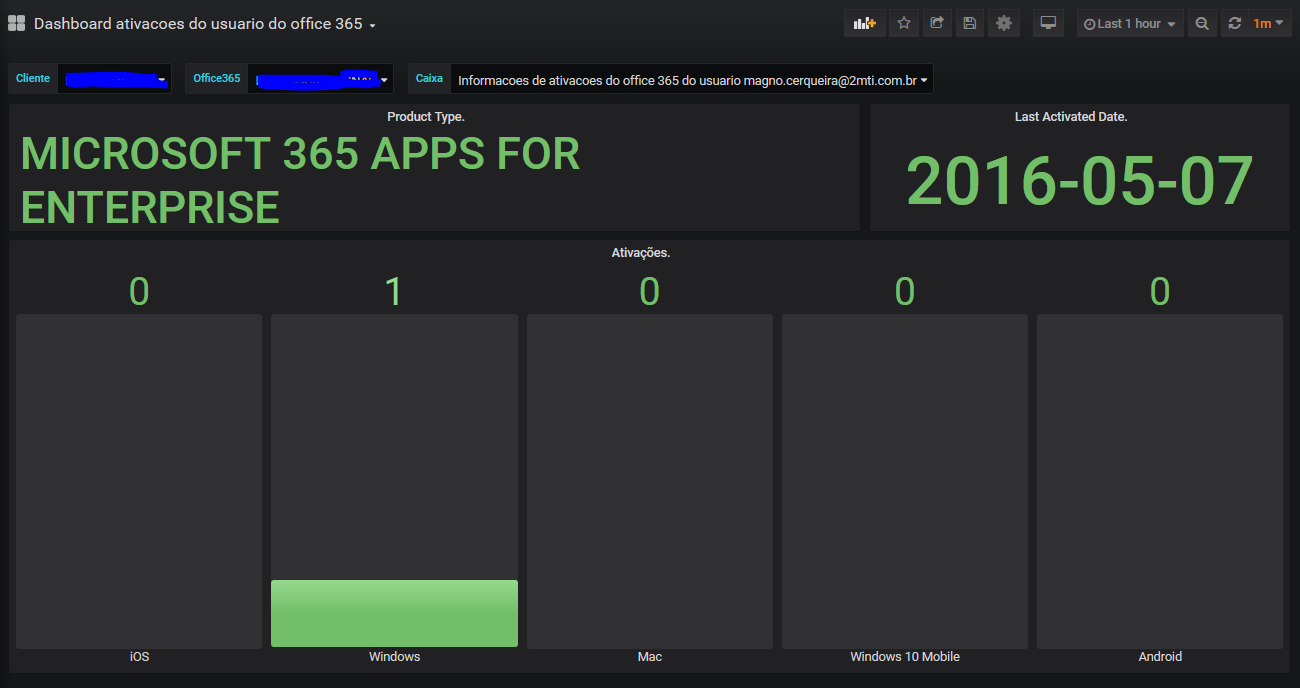The width and height of the screenshot is (1300, 688).
Task: Expand the 1m refresh interval dropdown
Action: pyautogui.click(x=1269, y=23)
